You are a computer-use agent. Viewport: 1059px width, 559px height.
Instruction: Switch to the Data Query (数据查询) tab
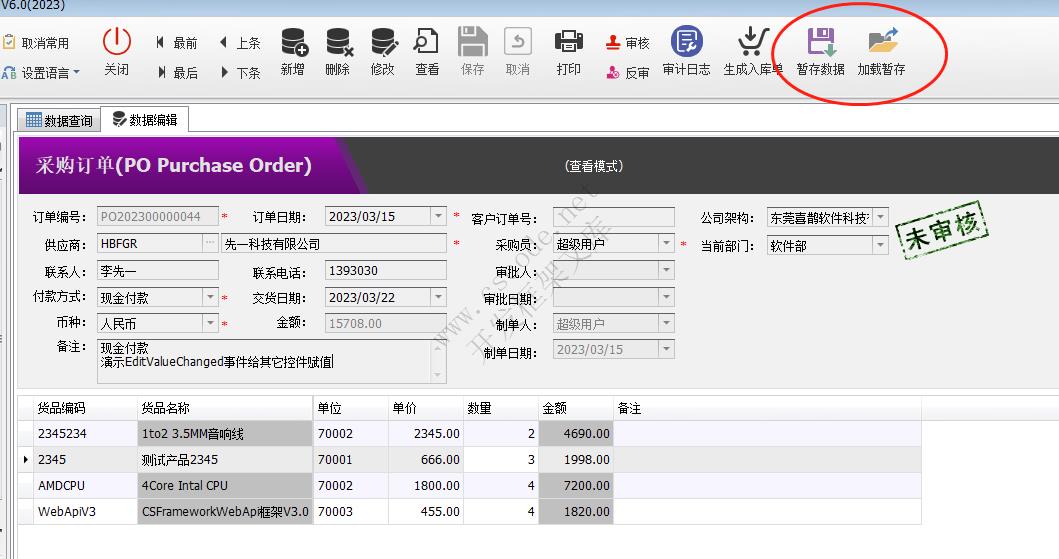tap(59, 121)
